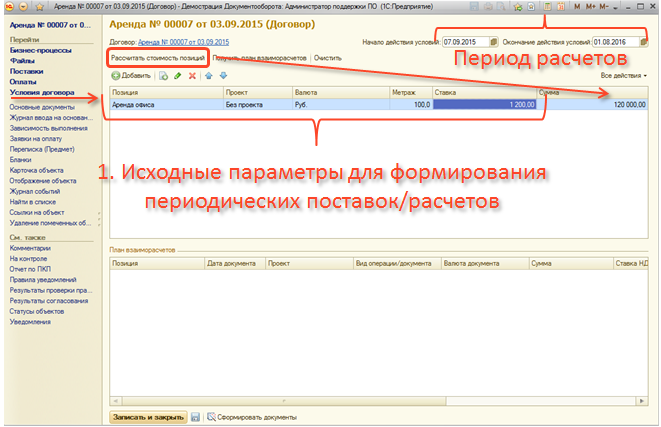Click the green pencil edit icon
The height and width of the screenshot is (427, 661).
click(x=177, y=76)
